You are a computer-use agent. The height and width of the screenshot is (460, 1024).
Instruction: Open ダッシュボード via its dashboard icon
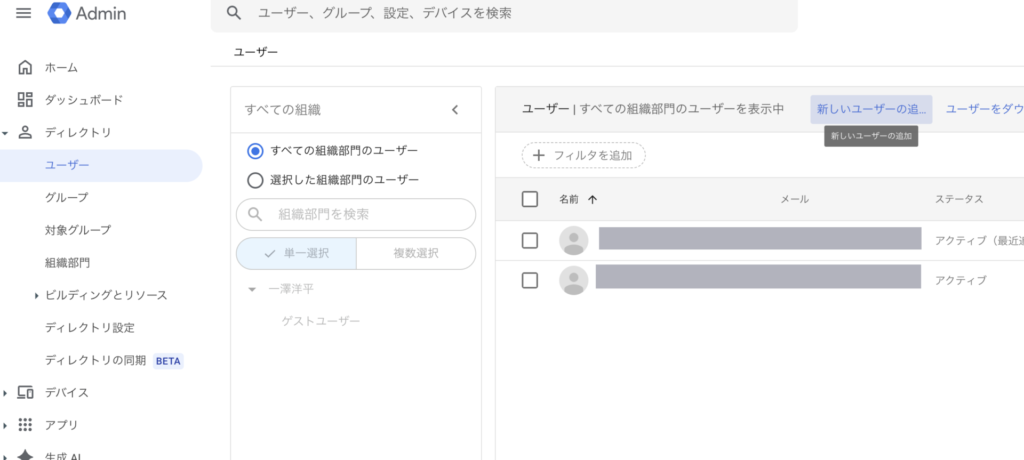tap(26, 100)
